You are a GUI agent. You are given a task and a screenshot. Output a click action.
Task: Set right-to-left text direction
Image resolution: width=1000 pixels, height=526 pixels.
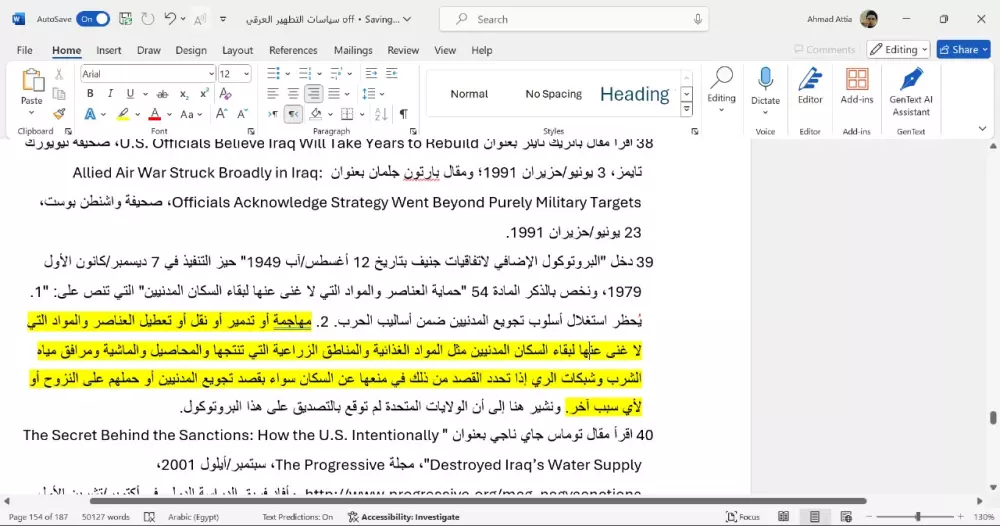(x=293, y=114)
